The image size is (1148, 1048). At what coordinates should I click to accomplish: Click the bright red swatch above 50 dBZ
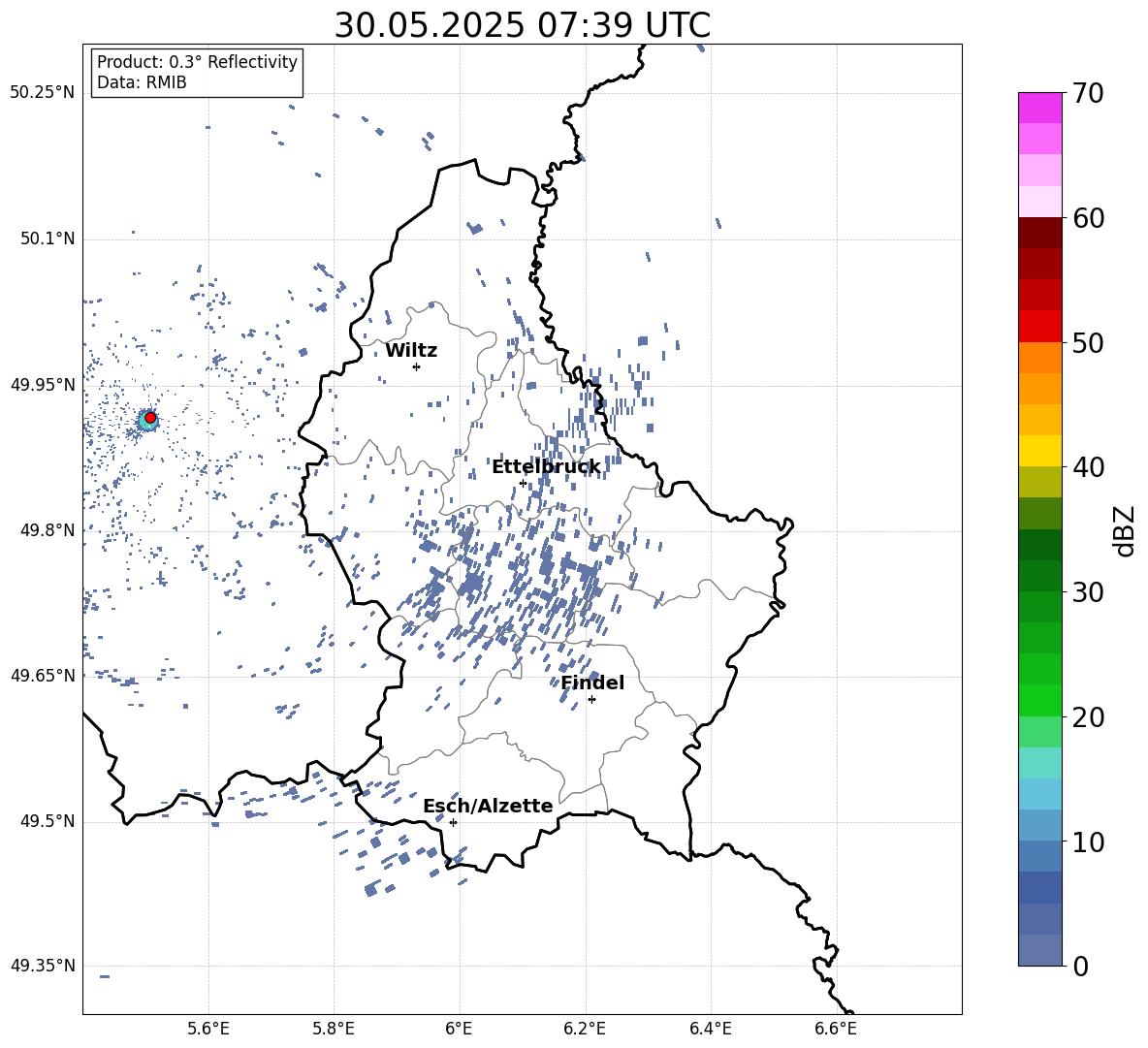(x=1039, y=327)
